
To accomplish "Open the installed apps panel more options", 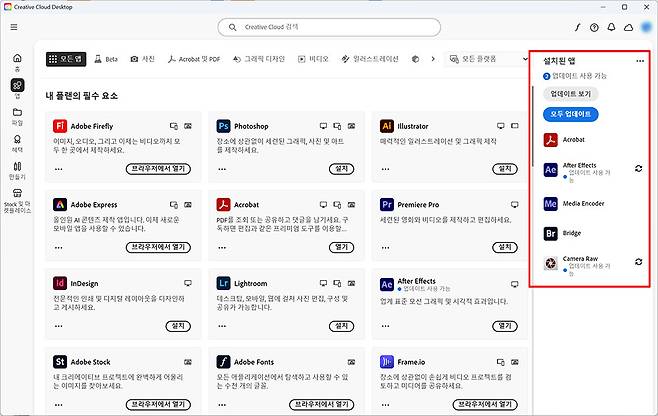I will coord(640,62).
